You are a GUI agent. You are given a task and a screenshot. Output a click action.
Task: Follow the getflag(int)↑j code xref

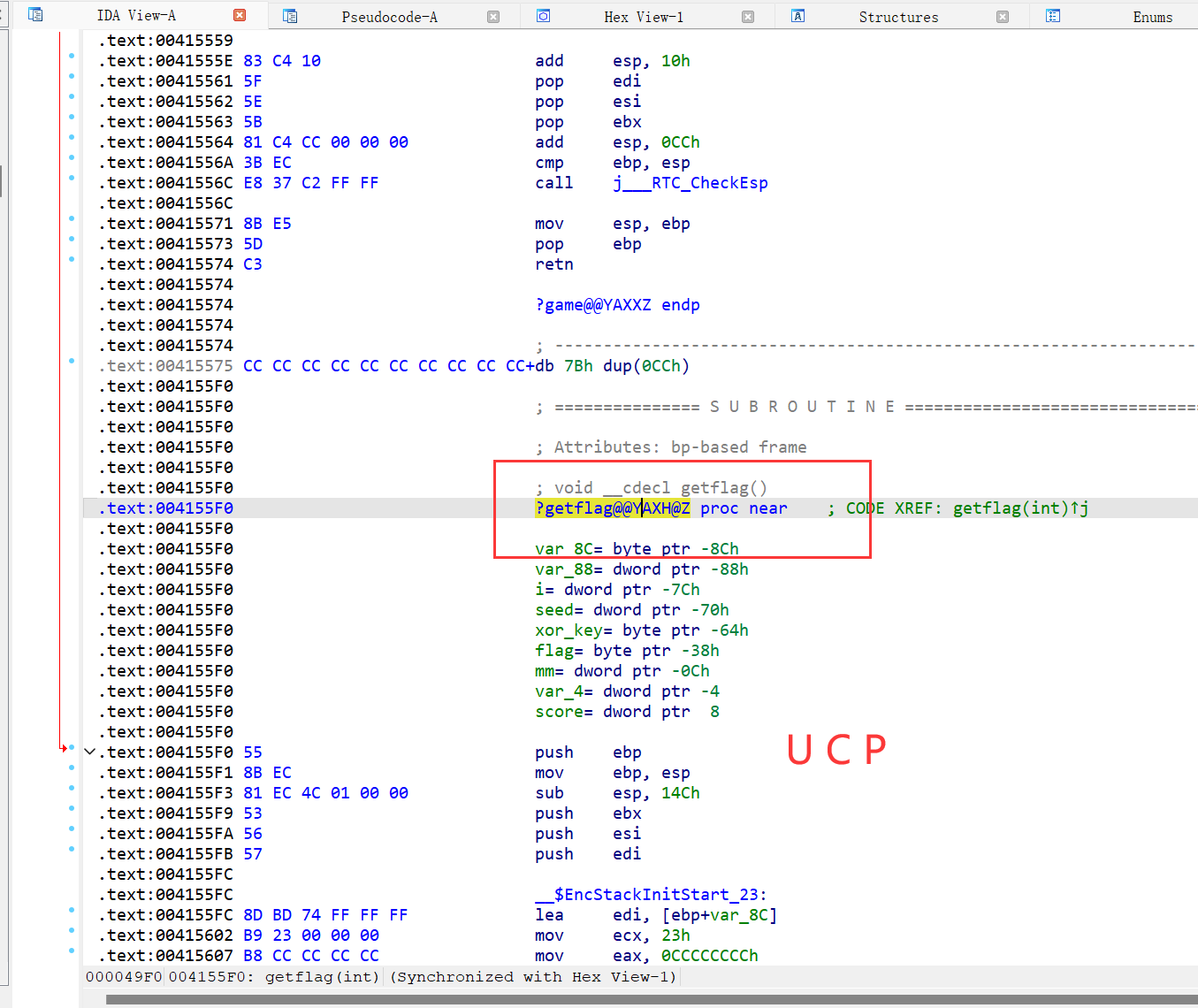pos(1020,508)
